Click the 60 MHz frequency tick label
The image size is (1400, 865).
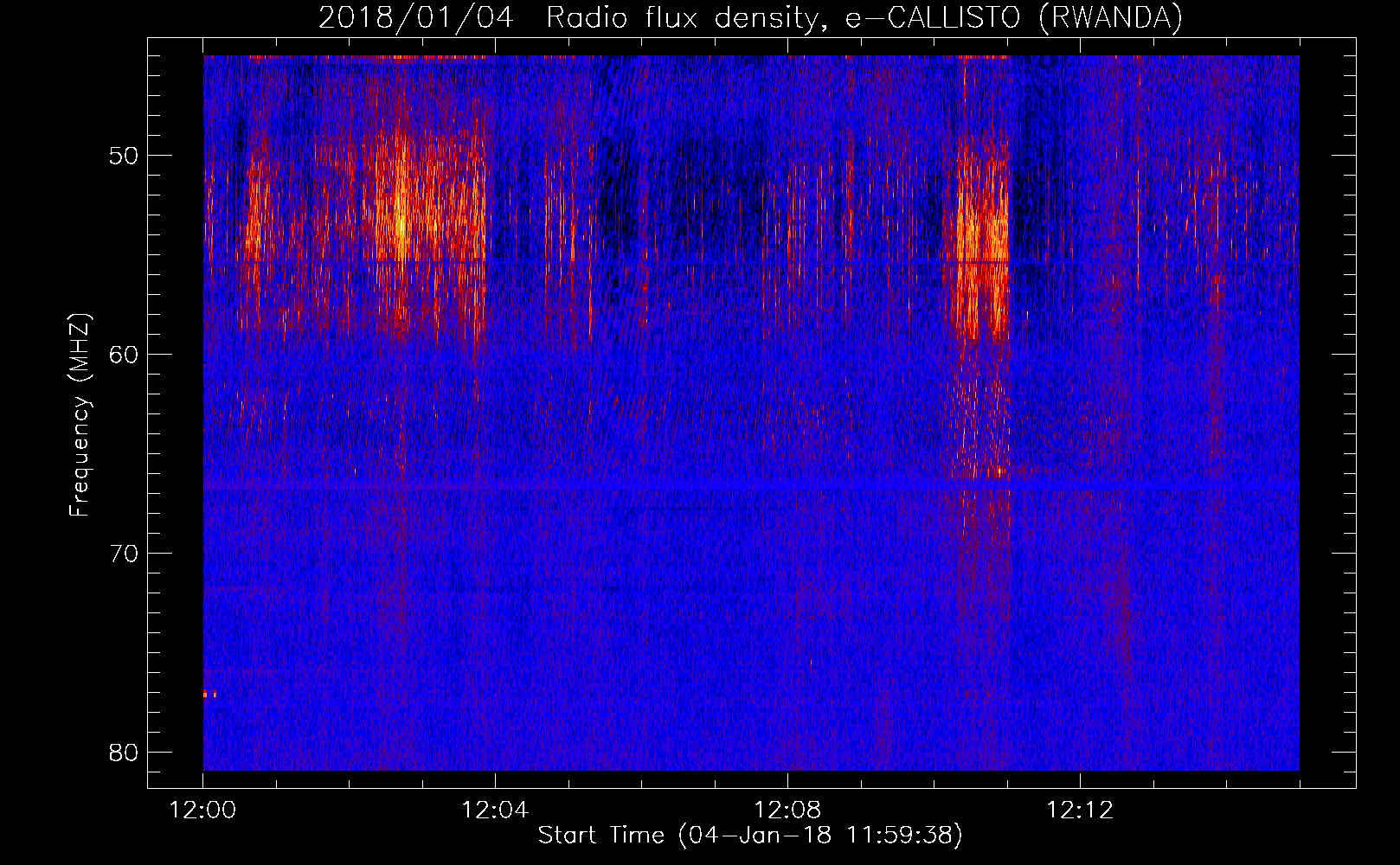(125, 355)
